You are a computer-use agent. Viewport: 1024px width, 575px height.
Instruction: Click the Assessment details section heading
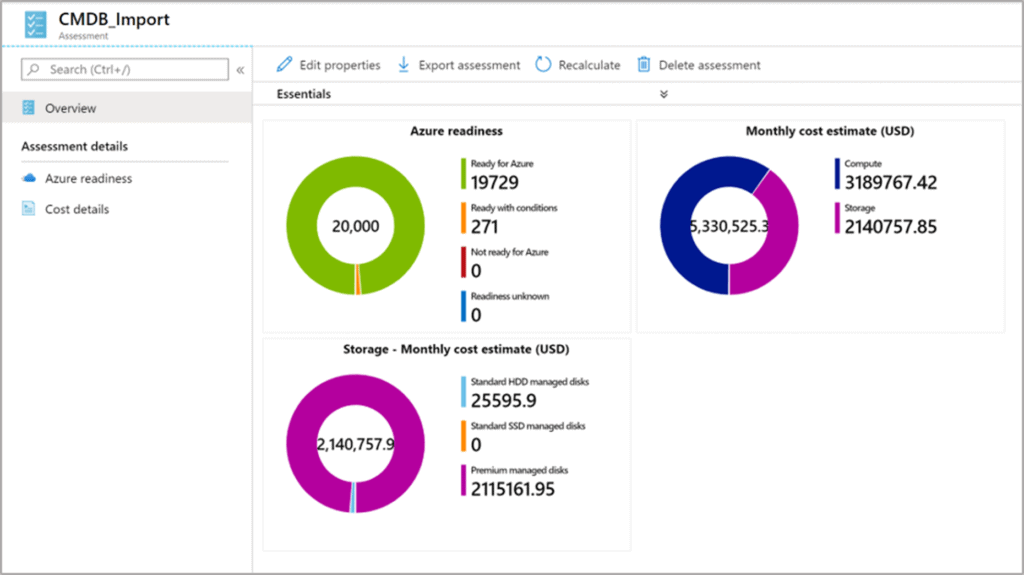[x=74, y=146]
